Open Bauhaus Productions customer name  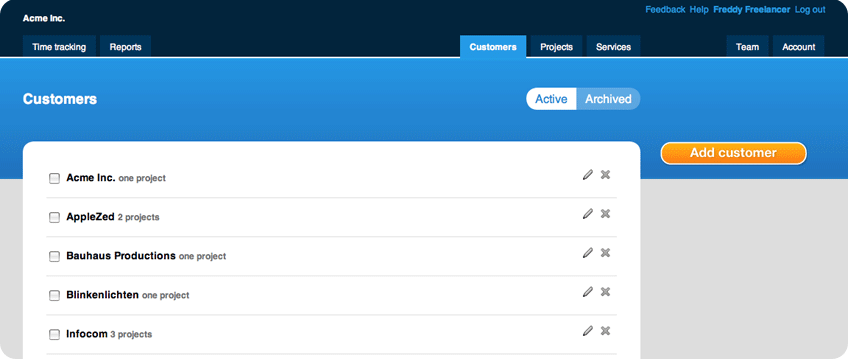(x=121, y=256)
